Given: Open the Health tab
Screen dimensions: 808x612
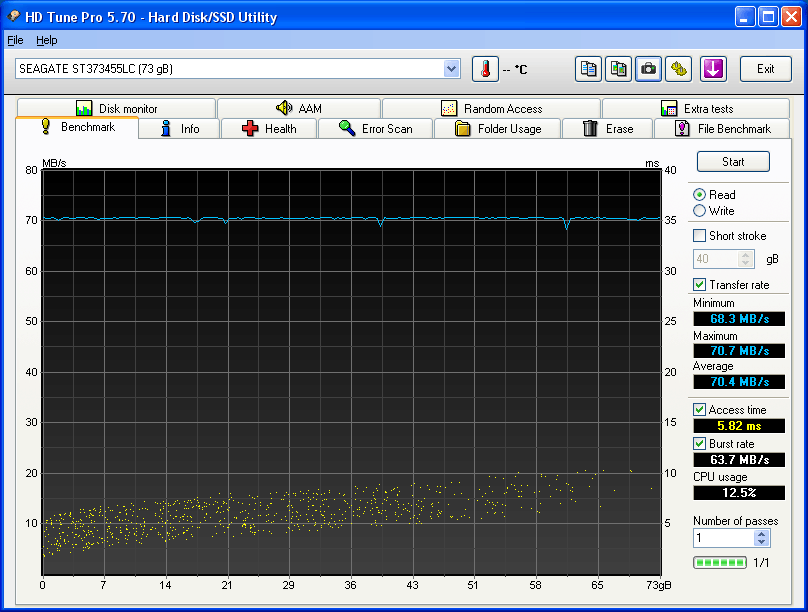Looking at the screenshot, I should pyautogui.click(x=268, y=129).
